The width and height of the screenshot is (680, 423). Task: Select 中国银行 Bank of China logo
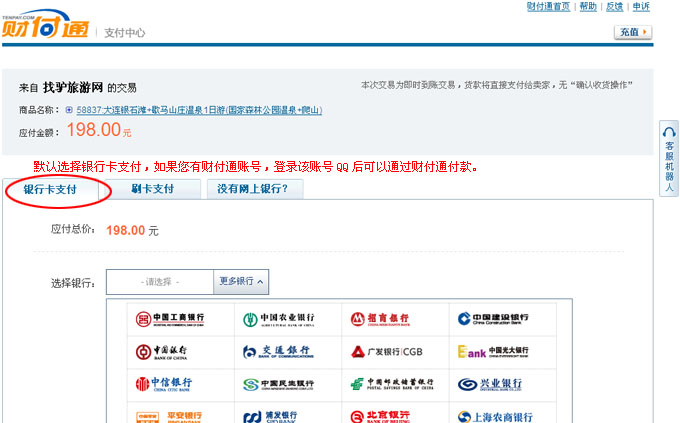click(x=161, y=352)
